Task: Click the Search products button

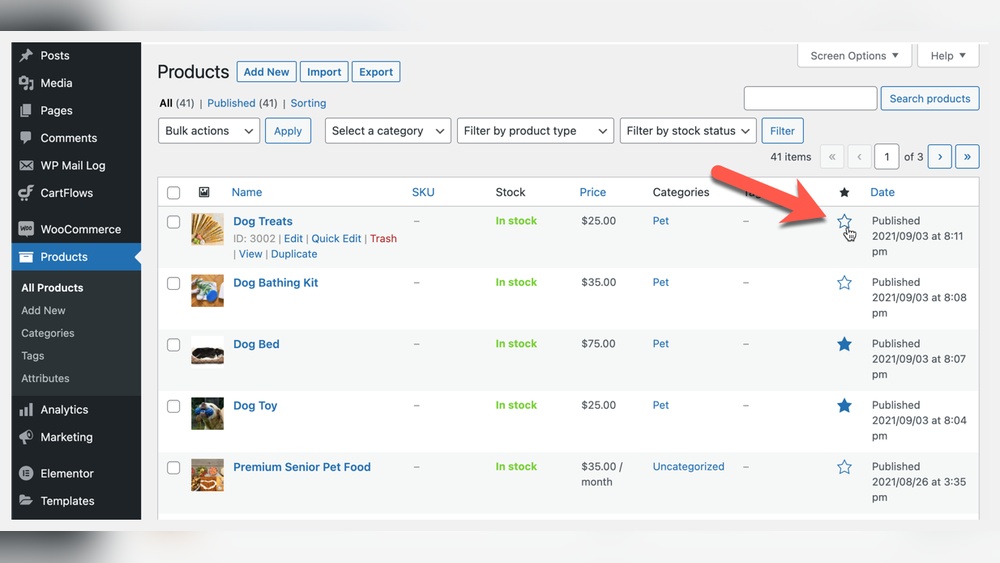Action: [930, 98]
